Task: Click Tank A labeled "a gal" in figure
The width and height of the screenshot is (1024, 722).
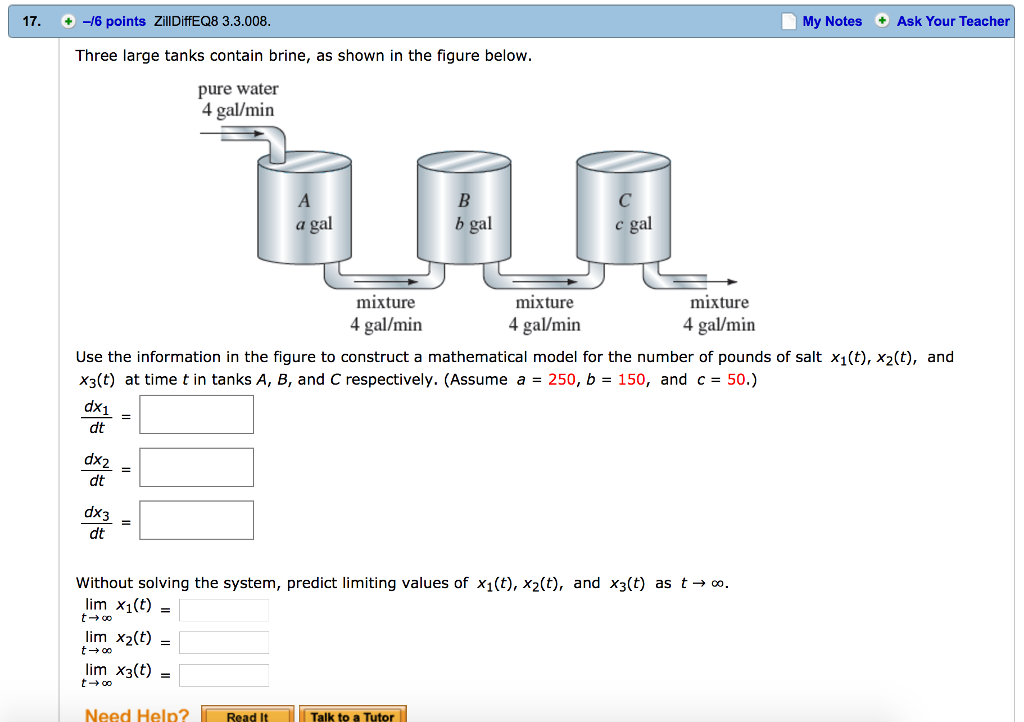Action: click(304, 212)
